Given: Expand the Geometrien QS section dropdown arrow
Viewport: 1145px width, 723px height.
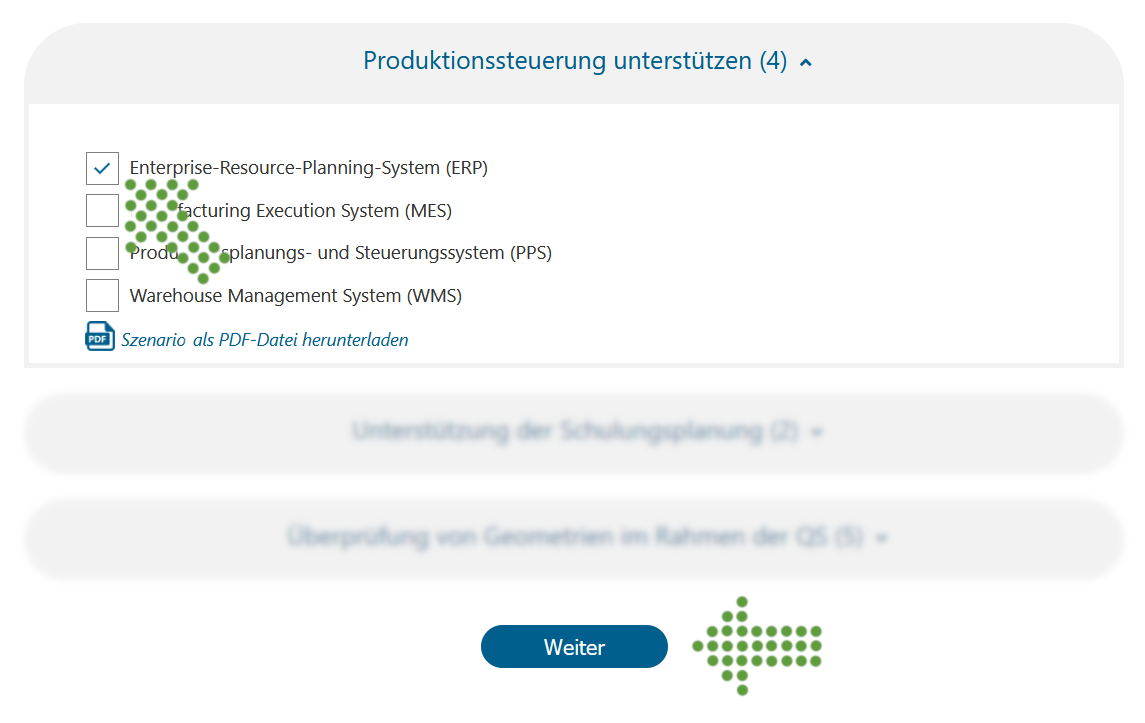Looking at the screenshot, I should [x=881, y=539].
